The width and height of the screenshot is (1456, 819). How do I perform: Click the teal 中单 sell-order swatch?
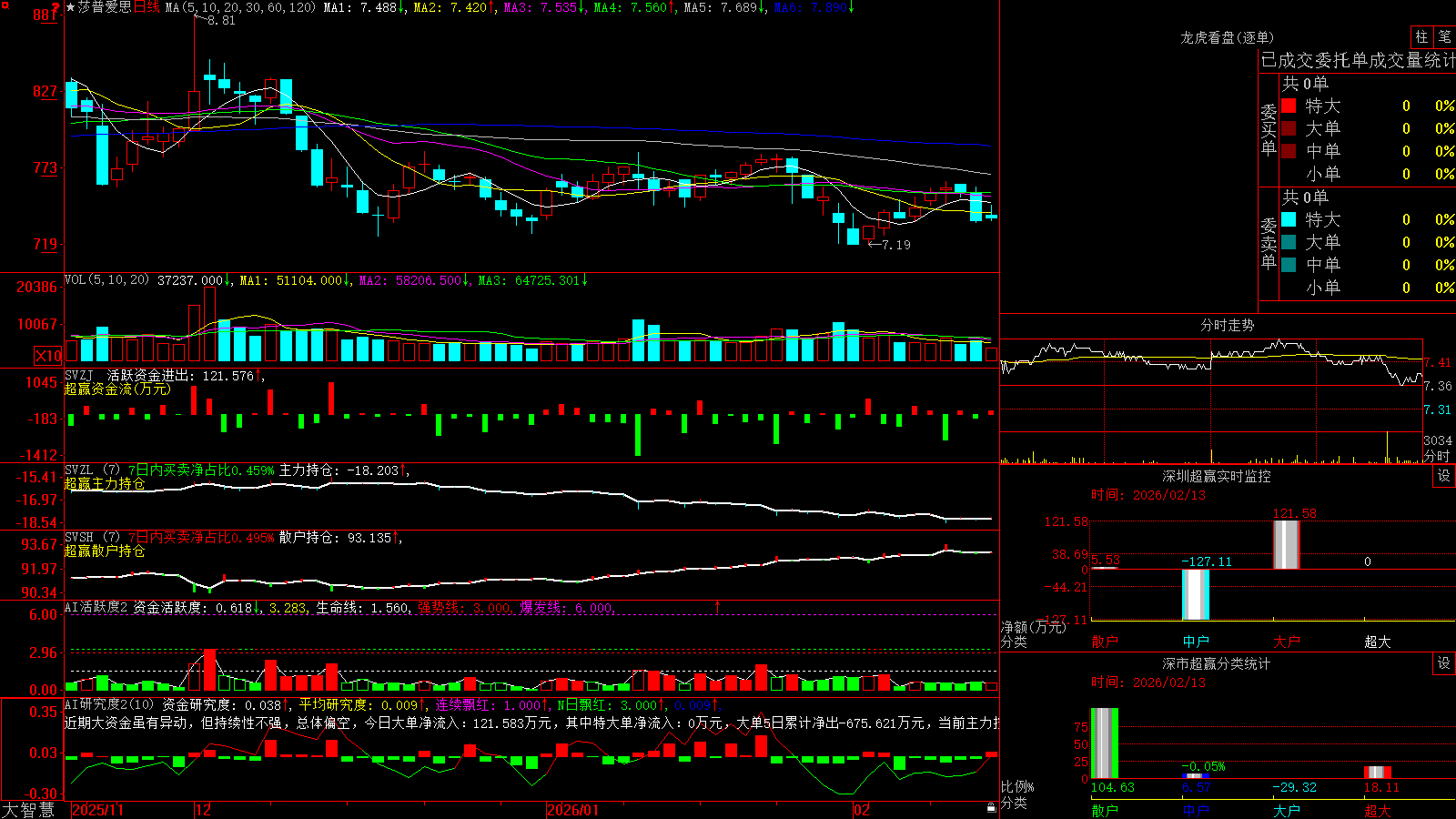coord(1289,265)
